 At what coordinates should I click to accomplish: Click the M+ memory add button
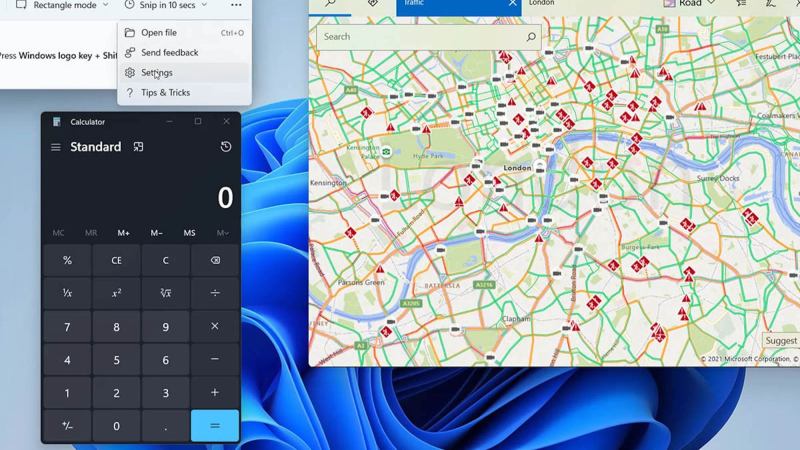[123, 233]
